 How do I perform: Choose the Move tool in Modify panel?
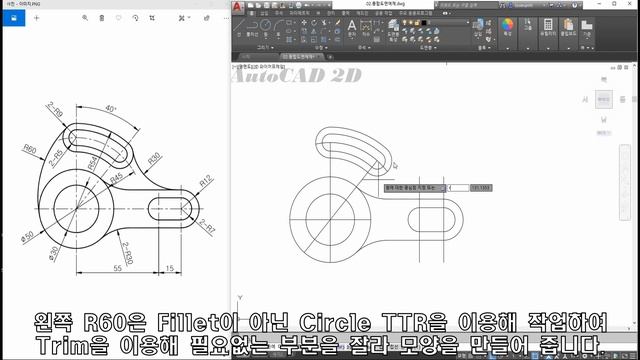[304, 22]
